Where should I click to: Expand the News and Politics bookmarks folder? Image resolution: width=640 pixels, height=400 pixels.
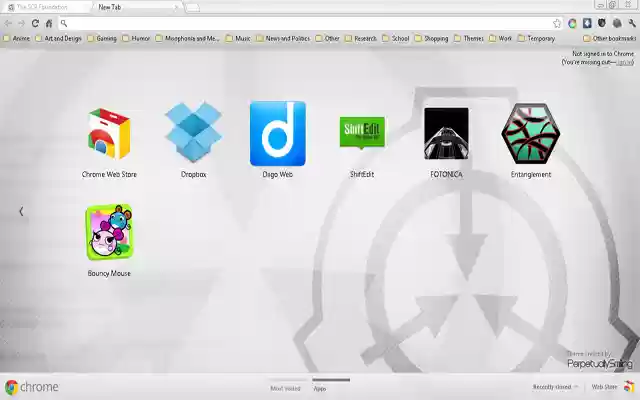(x=283, y=38)
